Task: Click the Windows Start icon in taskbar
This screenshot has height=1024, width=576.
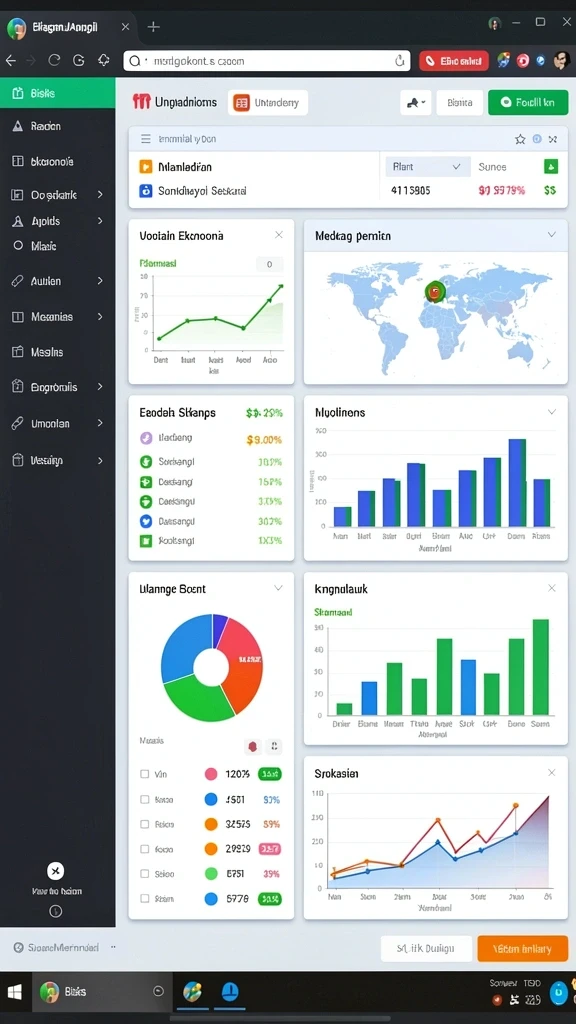Action: [x=14, y=992]
